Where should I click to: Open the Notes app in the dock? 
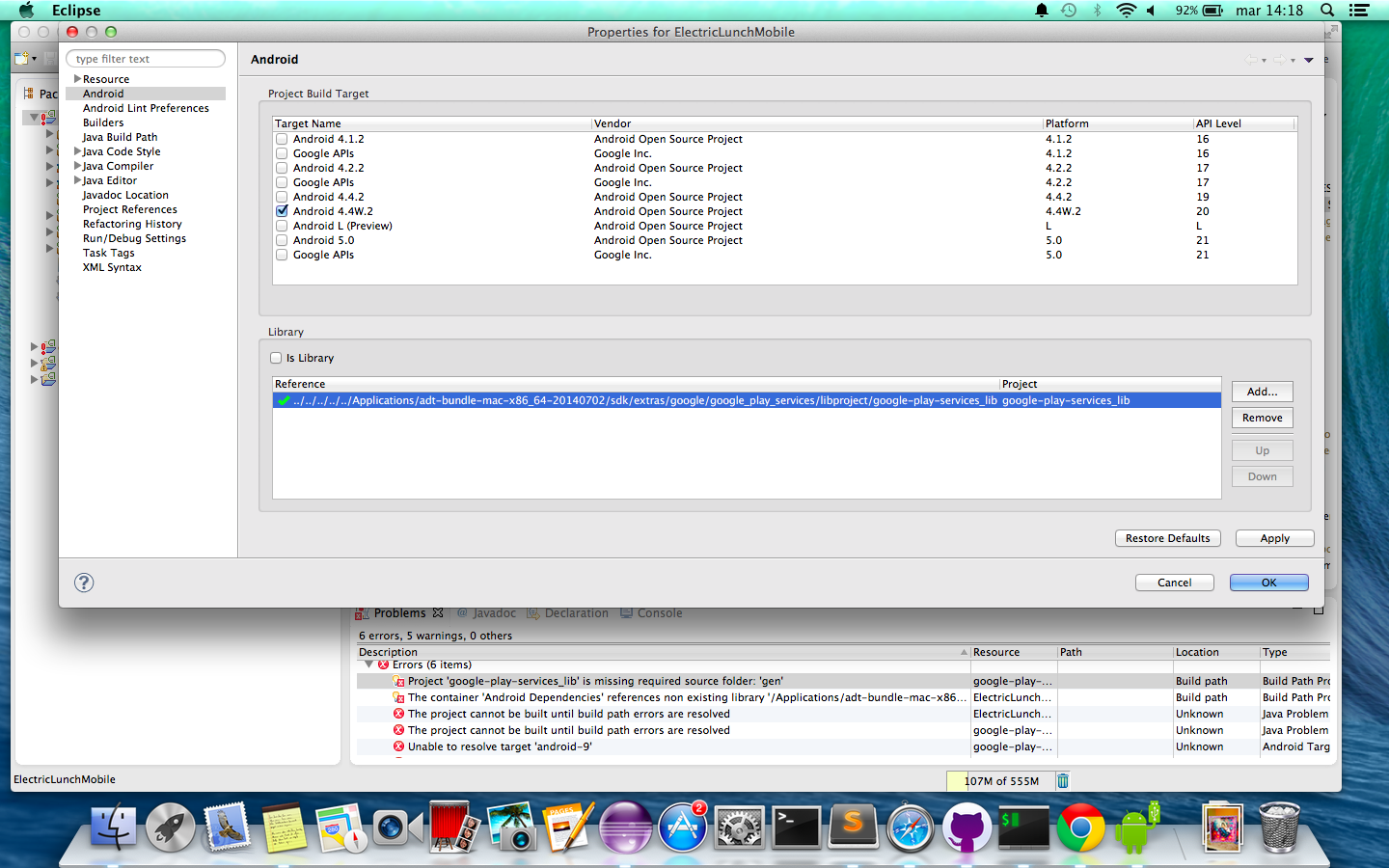(284, 827)
